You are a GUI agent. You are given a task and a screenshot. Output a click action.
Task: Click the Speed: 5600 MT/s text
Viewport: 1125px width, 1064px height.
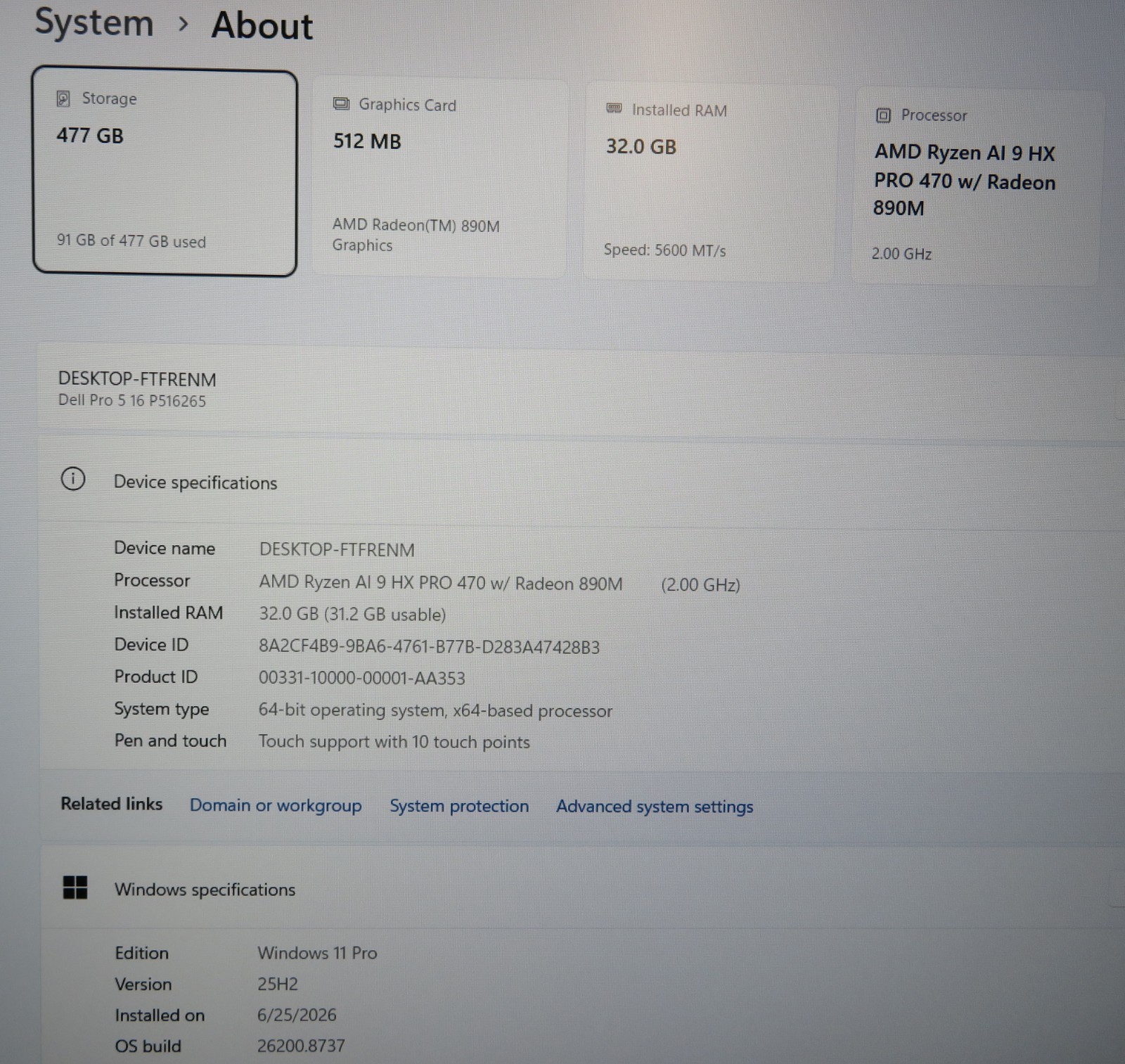pyautogui.click(x=664, y=250)
